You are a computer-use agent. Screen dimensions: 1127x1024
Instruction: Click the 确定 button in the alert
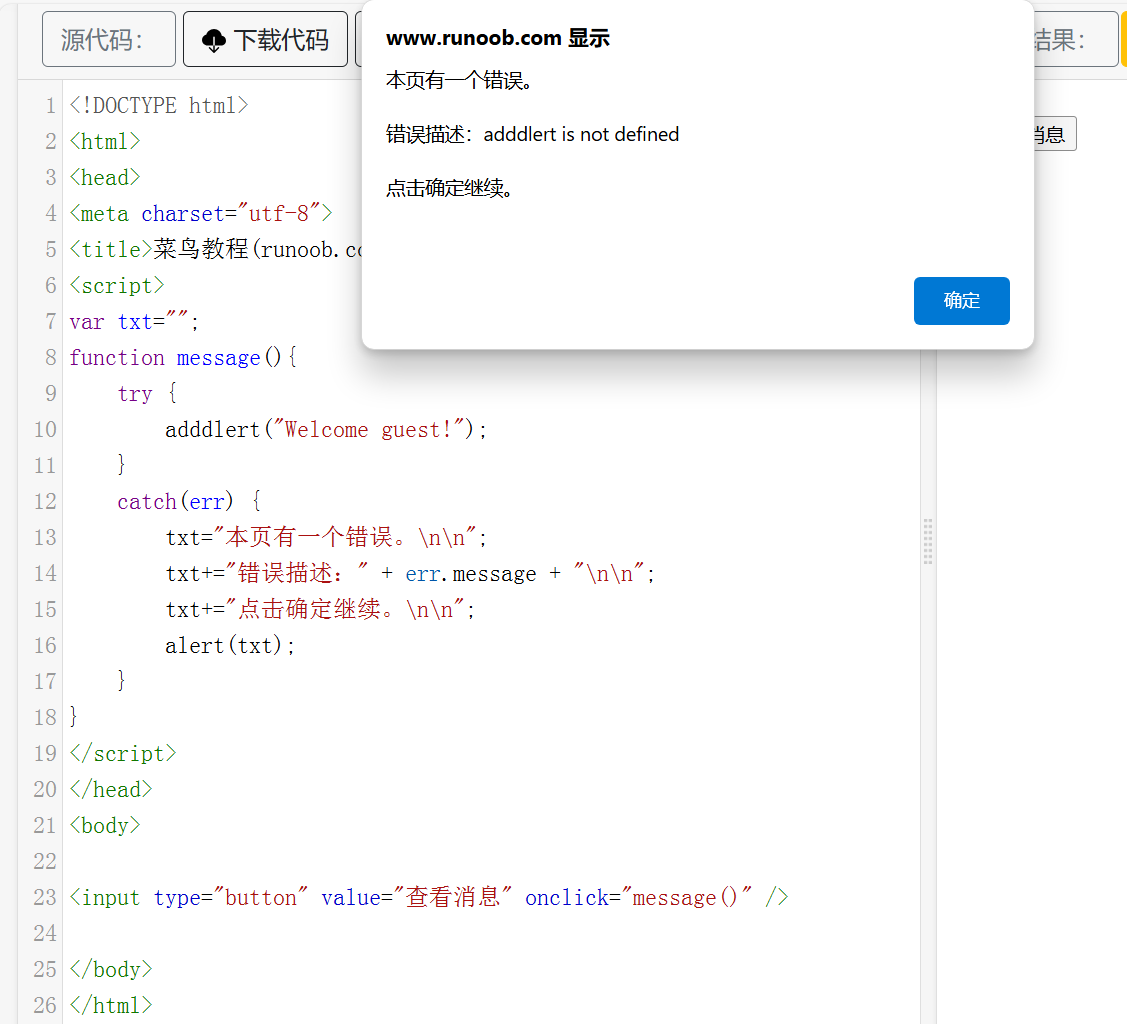click(x=961, y=300)
